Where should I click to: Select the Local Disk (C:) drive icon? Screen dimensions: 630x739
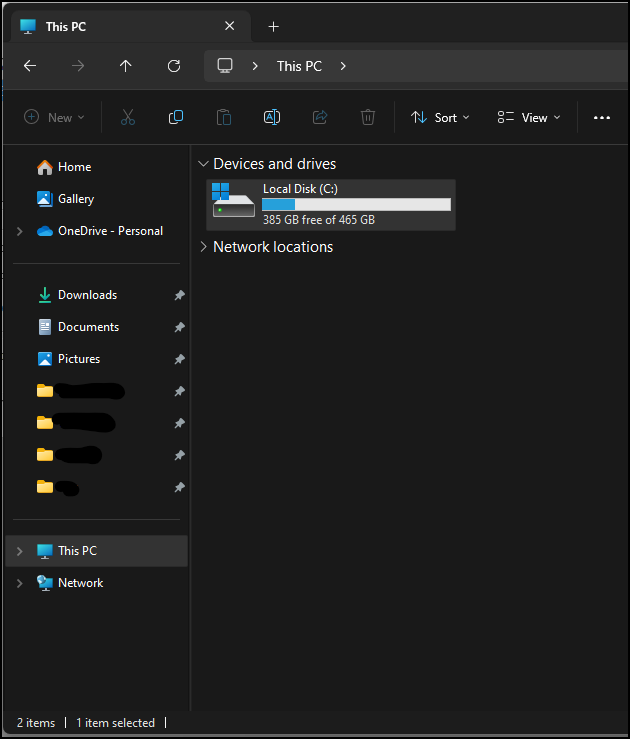pyautogui.click(x=233, y=201)
